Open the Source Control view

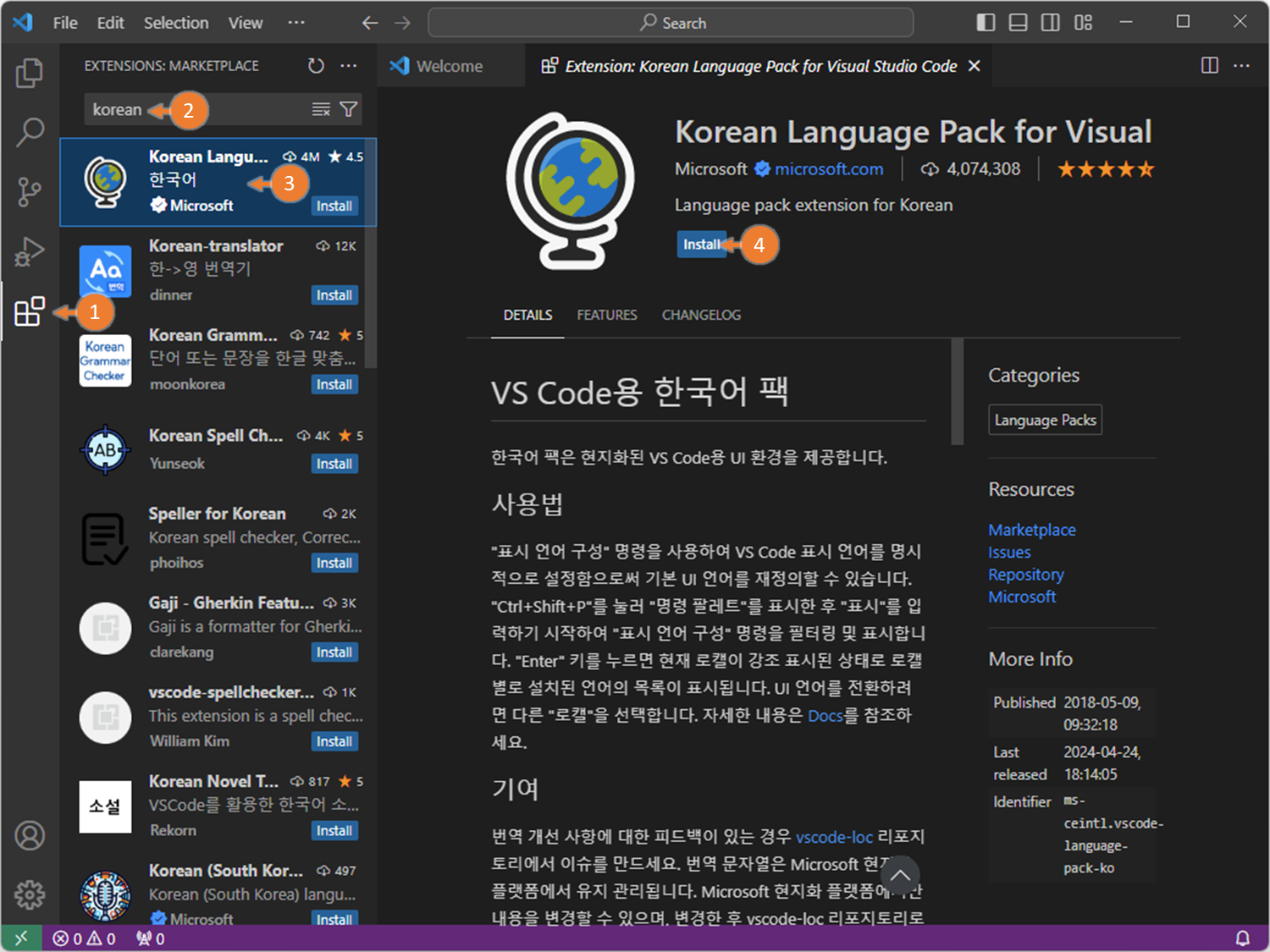[30, 192]
